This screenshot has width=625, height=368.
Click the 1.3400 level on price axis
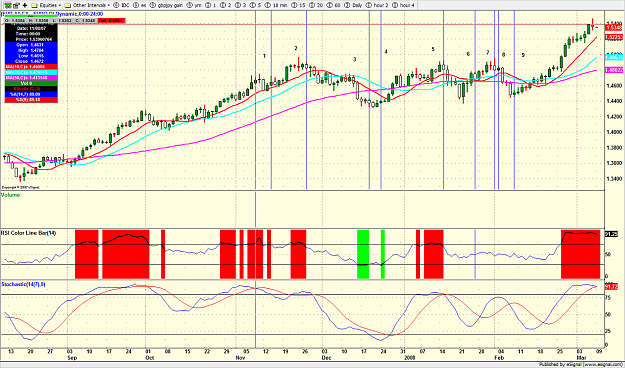click(x=614, y=179)
